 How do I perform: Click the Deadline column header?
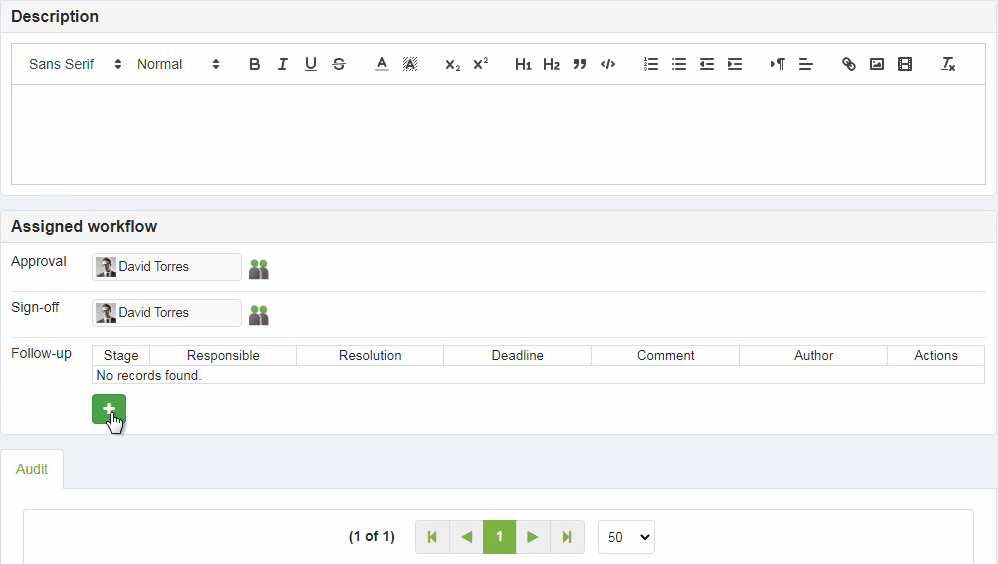tap(517, 355)
